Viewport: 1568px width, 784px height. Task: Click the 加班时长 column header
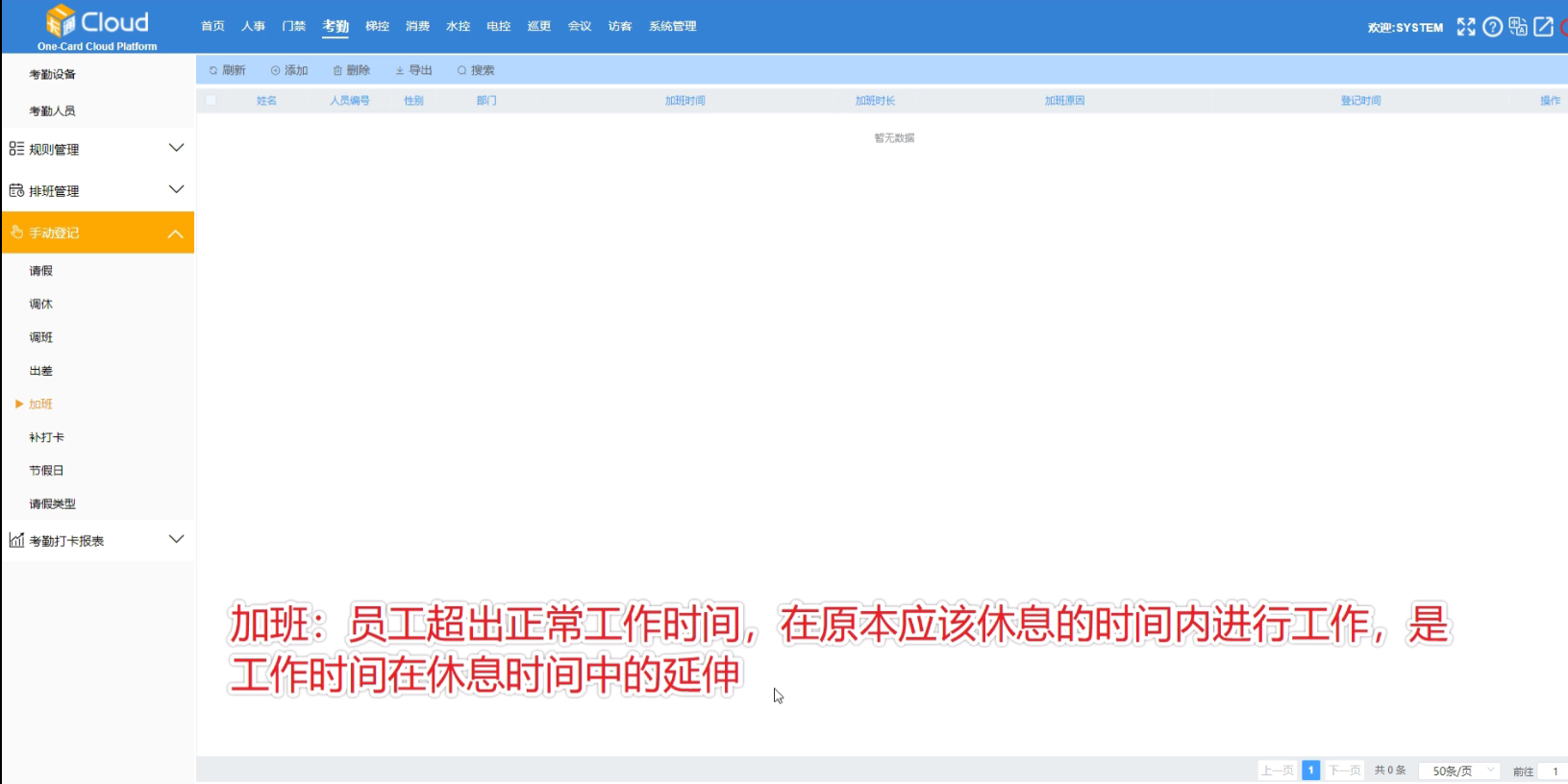(875, 100)
